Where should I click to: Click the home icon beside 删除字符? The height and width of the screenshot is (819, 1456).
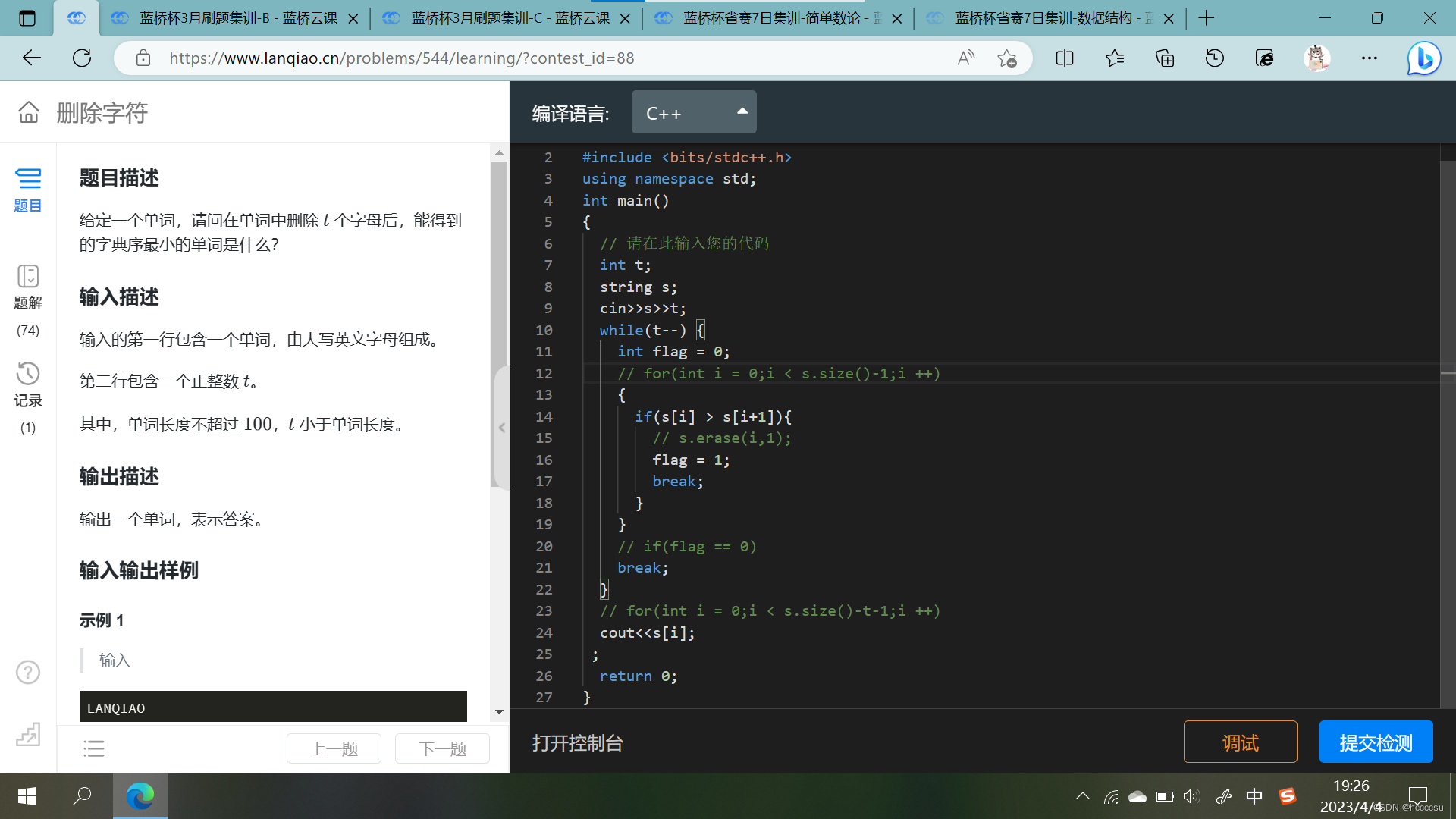pyautogui.click(x=29, y=112)
